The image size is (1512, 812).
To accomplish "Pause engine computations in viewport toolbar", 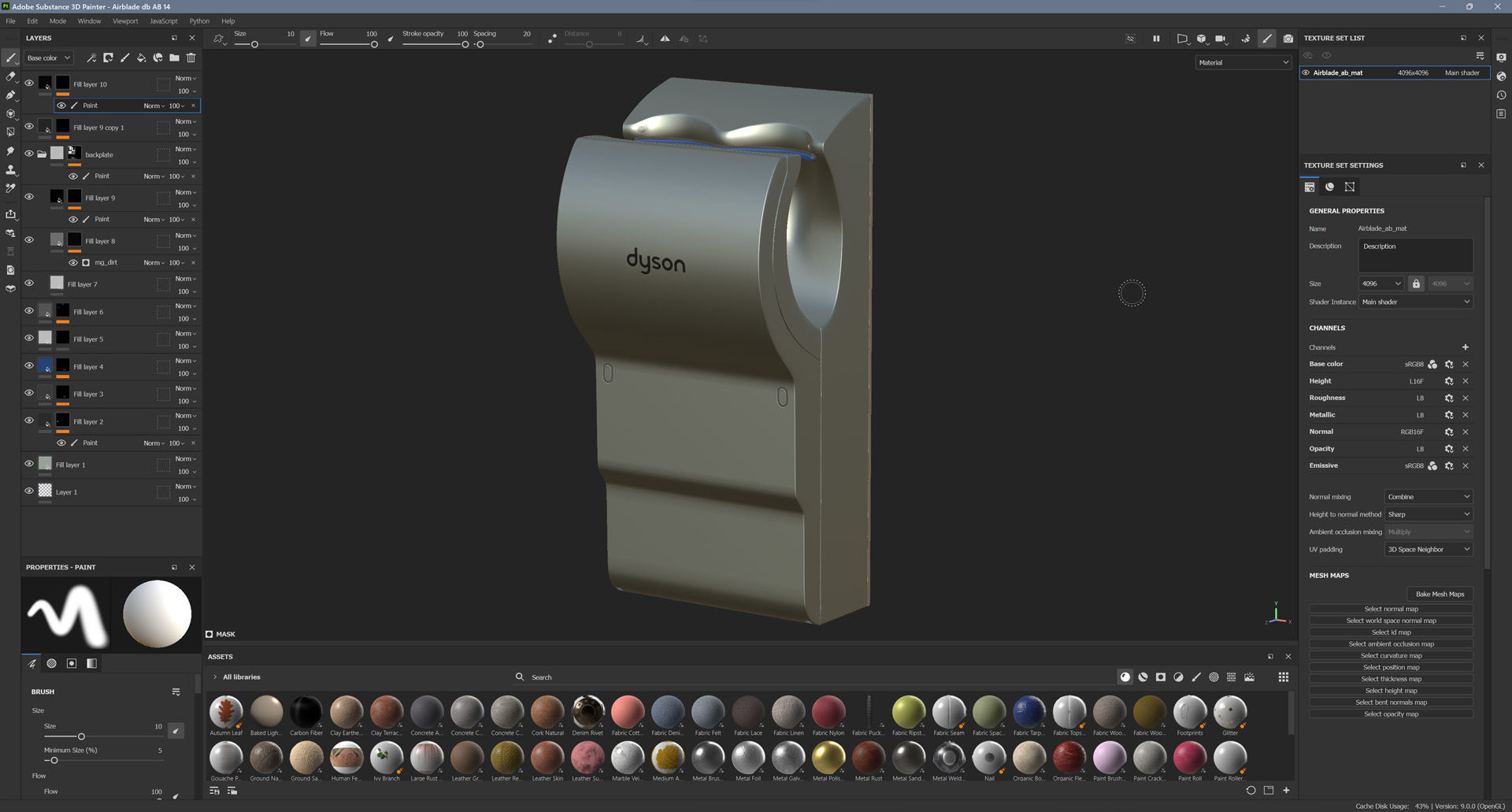I will [1156, 39].
